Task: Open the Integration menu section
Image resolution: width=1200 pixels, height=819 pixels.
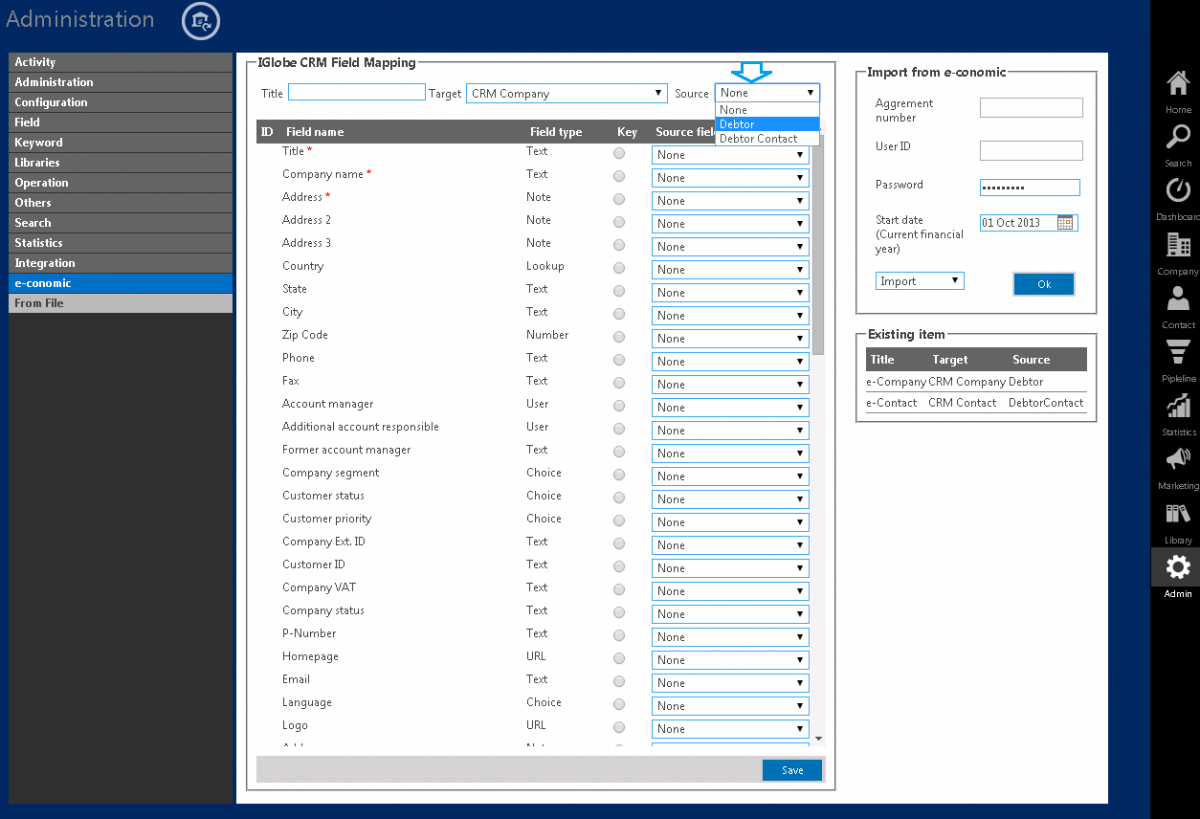Action: pyautogui.click(x=121, y=263)
